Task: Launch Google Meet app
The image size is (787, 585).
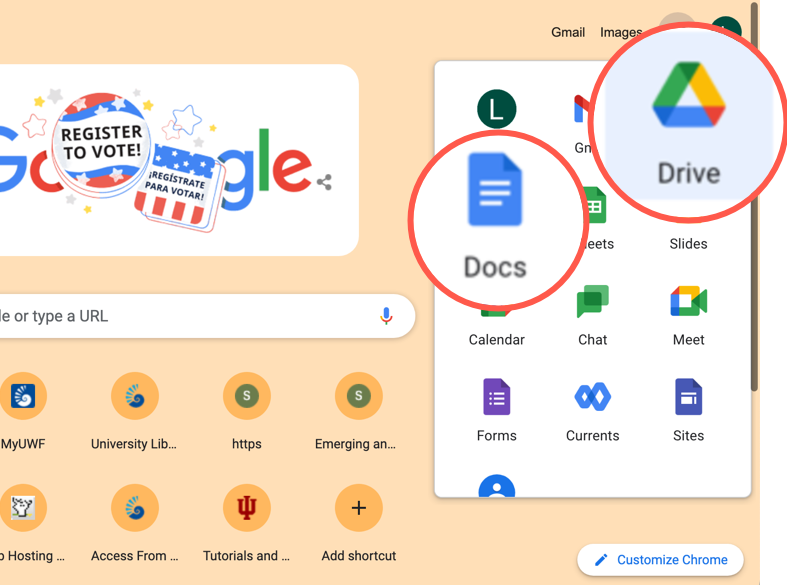Action: pos(689,316)
